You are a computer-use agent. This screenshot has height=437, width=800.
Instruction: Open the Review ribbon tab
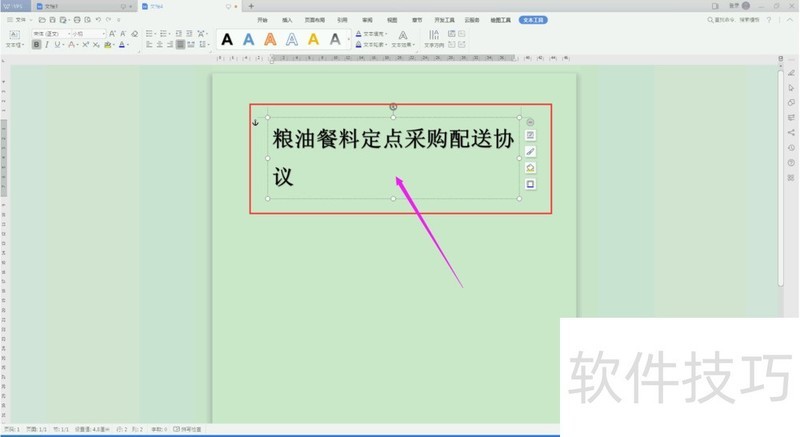click(x=367, y=20)
